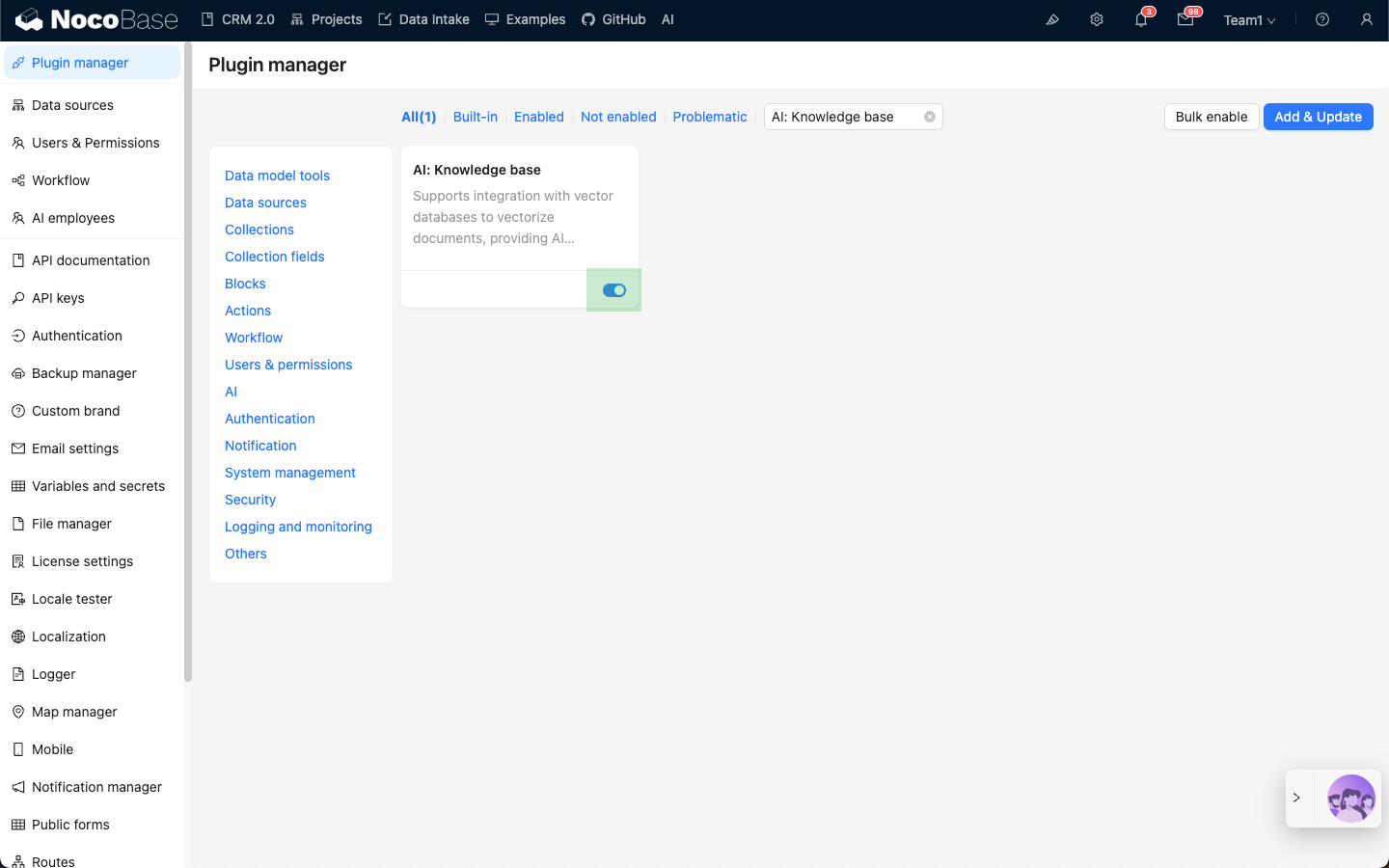Open the settings gear icon
The height and width of the screenshot is (868, 1389).
(1097, 19)
